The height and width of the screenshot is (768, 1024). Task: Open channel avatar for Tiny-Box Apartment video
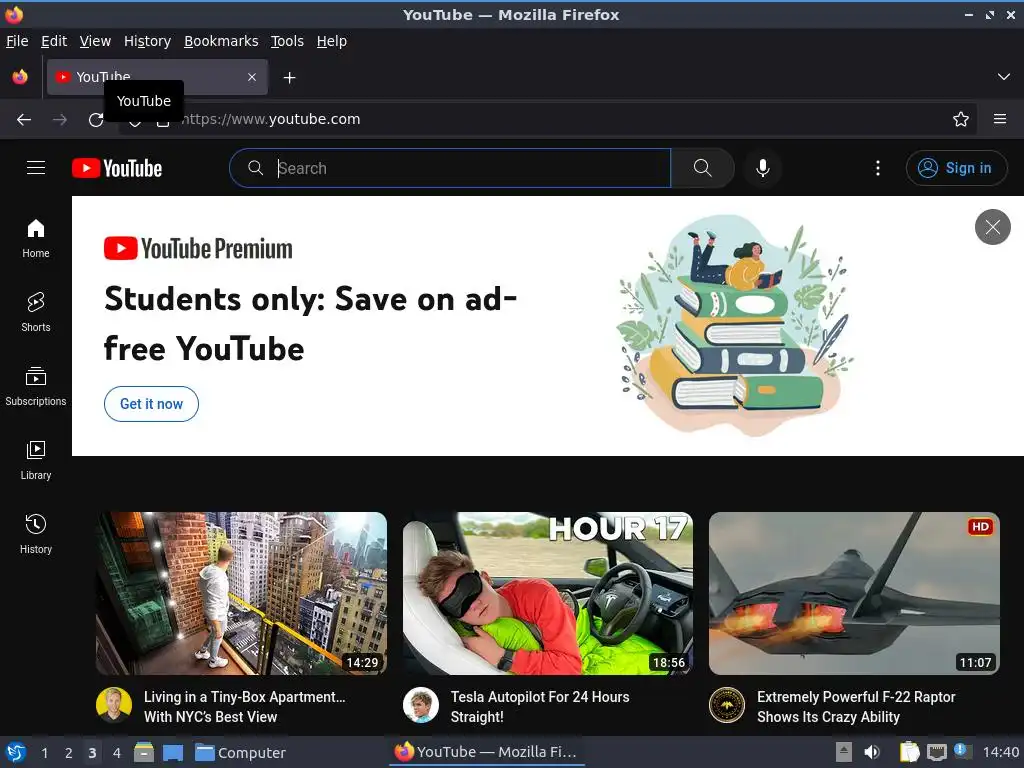point(114,705)
